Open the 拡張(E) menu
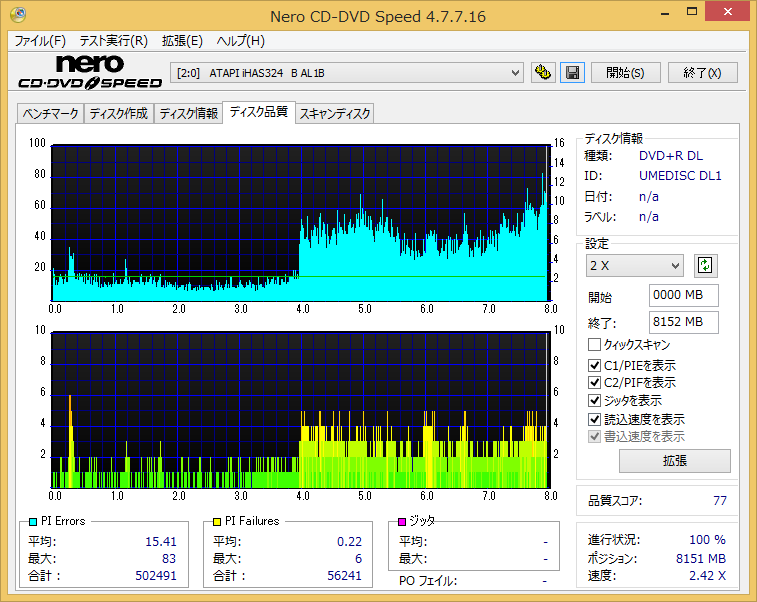The width and height of the screenshot is (757, 602). pos(182,41)
